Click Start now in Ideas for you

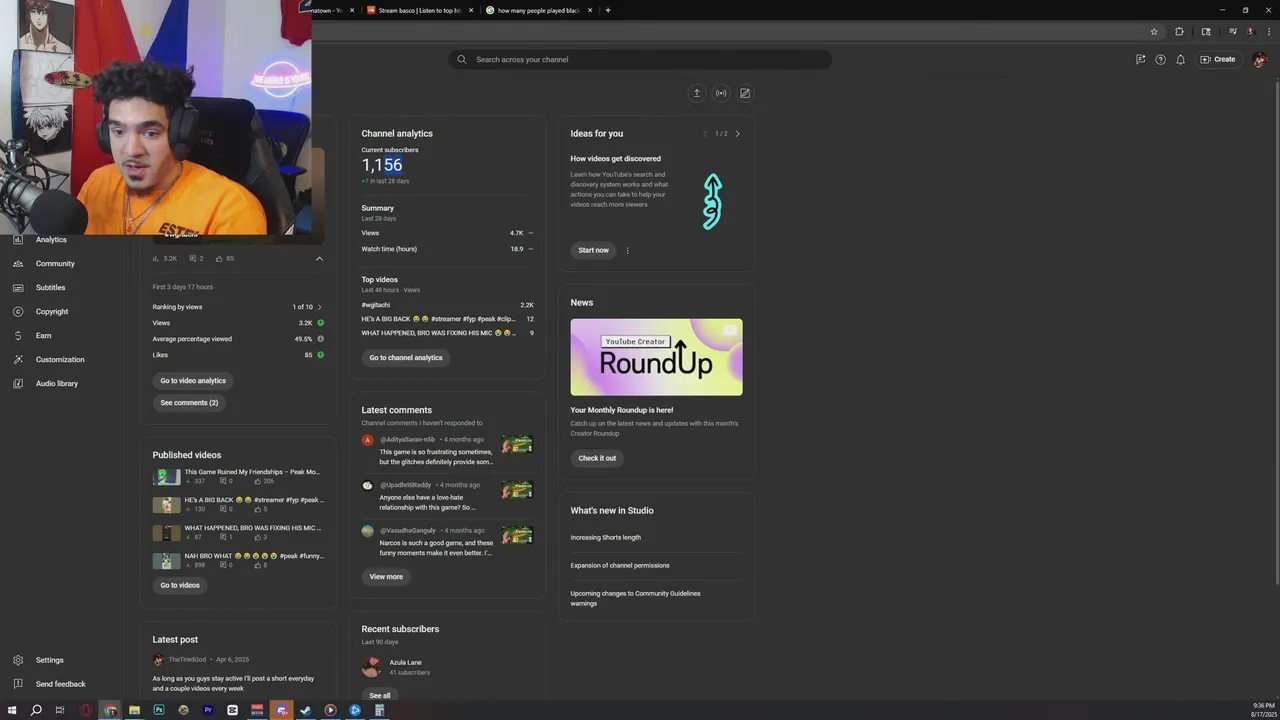593,250
